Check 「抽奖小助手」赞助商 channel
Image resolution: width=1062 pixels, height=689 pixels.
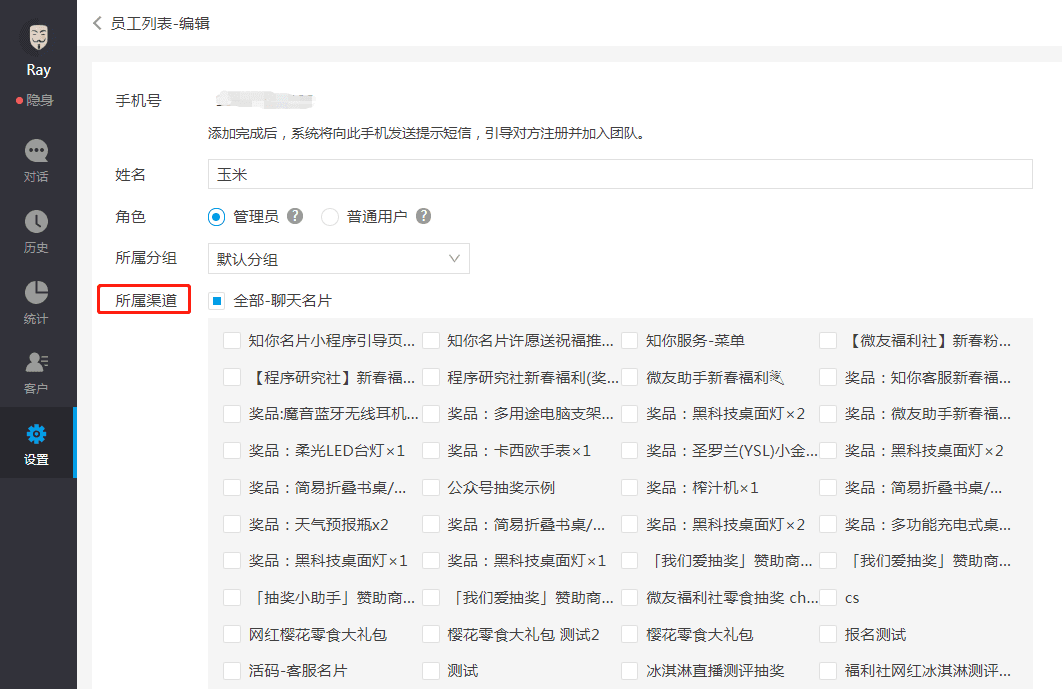[232, 597]
